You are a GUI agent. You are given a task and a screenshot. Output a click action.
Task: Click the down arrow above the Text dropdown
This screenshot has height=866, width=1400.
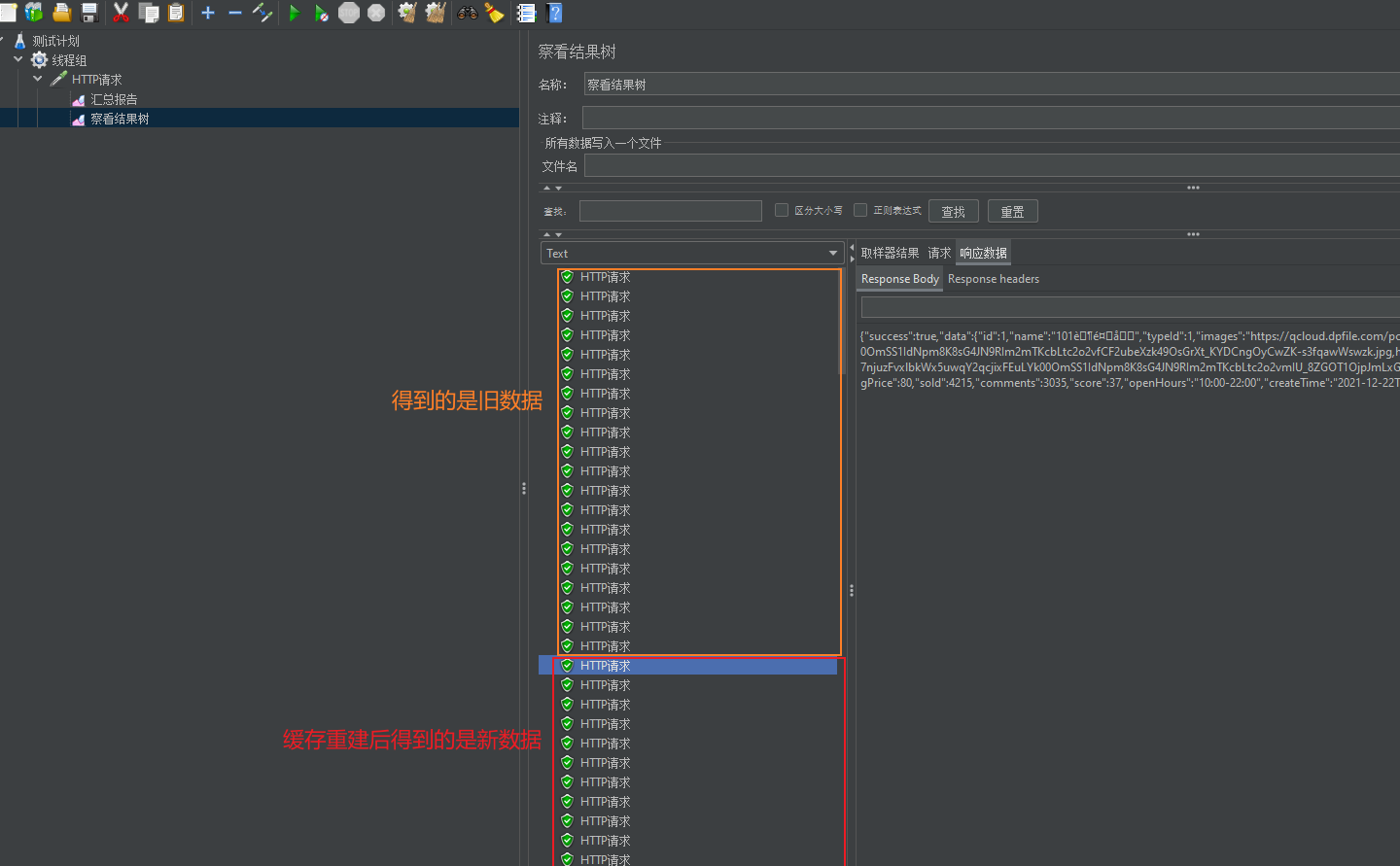558,234
